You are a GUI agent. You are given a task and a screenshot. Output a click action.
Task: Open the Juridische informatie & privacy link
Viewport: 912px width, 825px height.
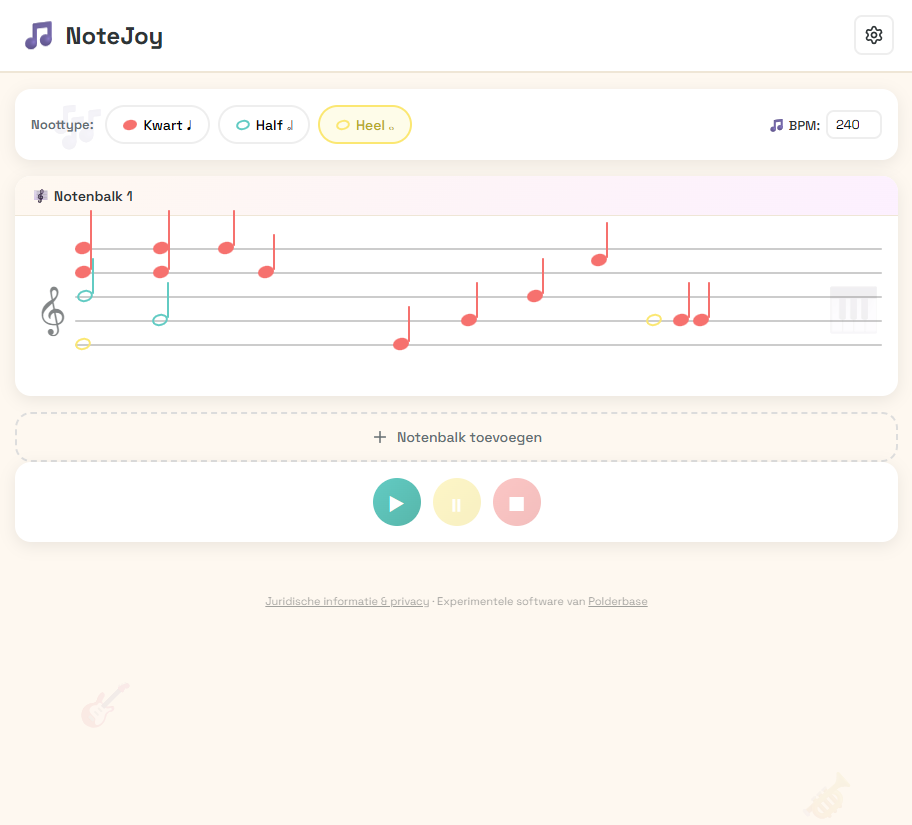347,601
